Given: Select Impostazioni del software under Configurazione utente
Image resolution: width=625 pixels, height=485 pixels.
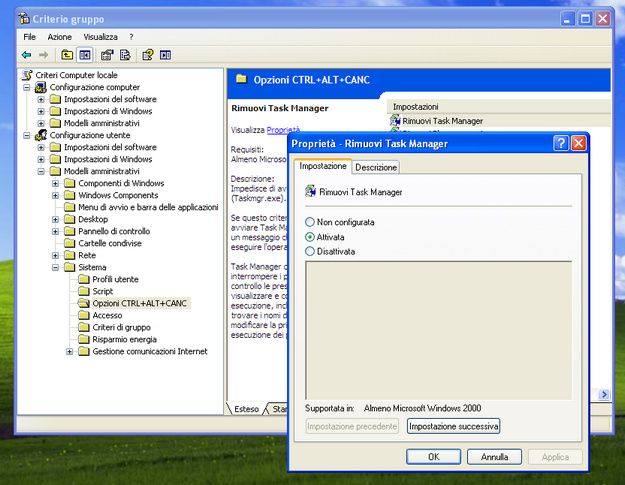Looking at the screenshot, I should pyautogui.click(x=110, y=147).
